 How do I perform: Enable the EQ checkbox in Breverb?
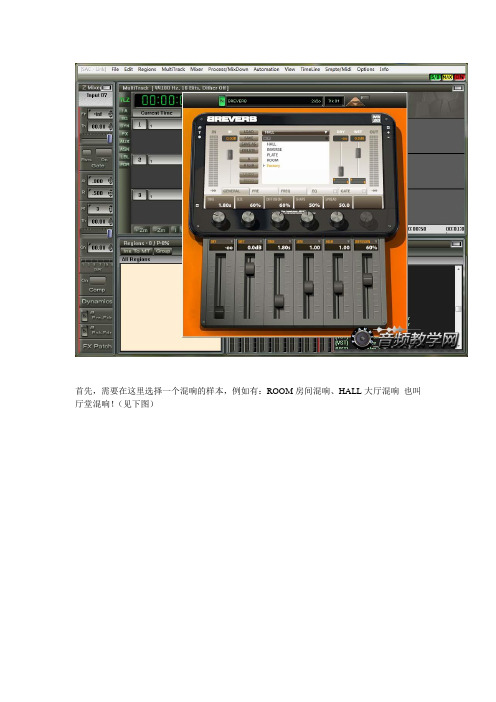click(x=336, y=191)
